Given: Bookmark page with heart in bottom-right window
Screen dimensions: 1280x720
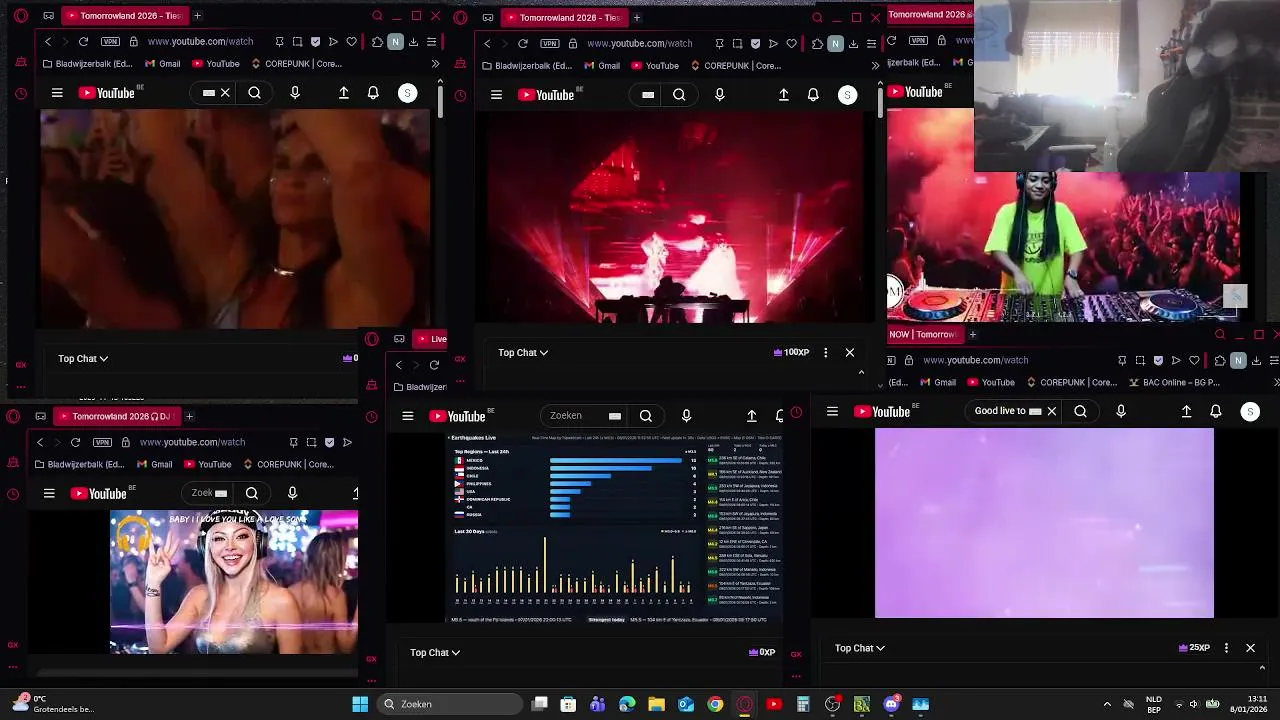Looking at the screenshot, I should [1194, 360].
